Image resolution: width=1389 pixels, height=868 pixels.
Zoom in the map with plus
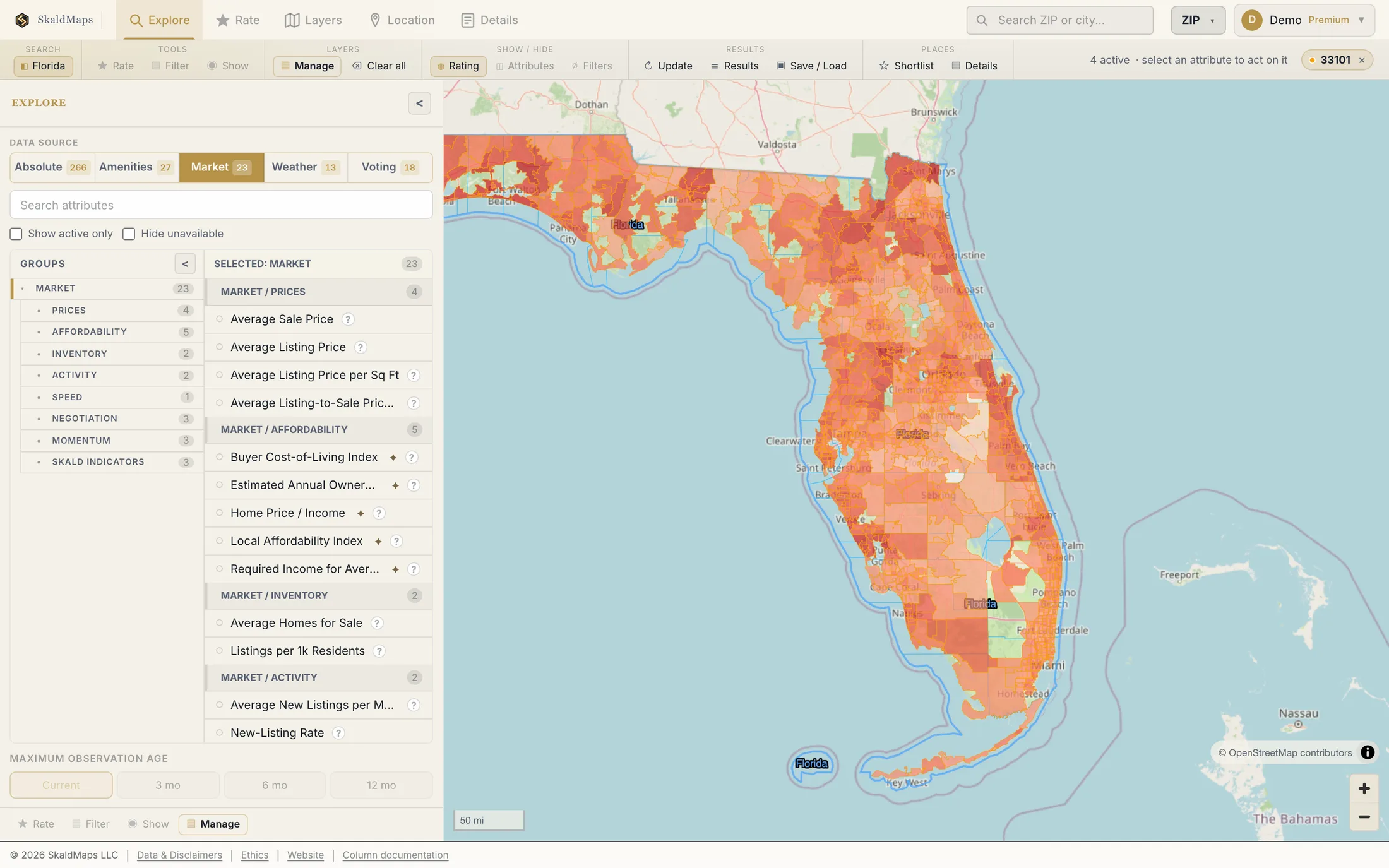1364,788
